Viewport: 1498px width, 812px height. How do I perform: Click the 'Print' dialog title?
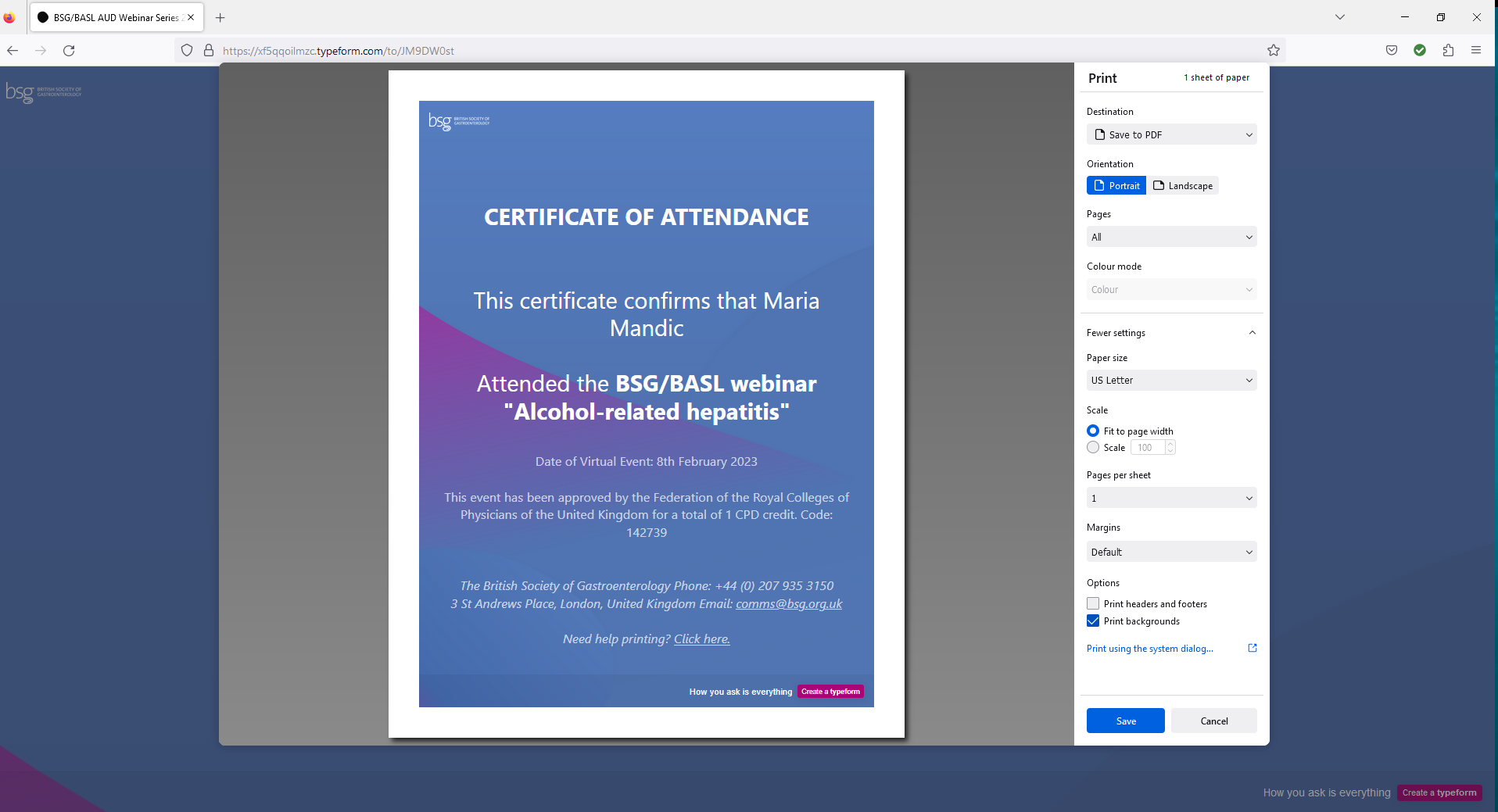[1102, 78]
